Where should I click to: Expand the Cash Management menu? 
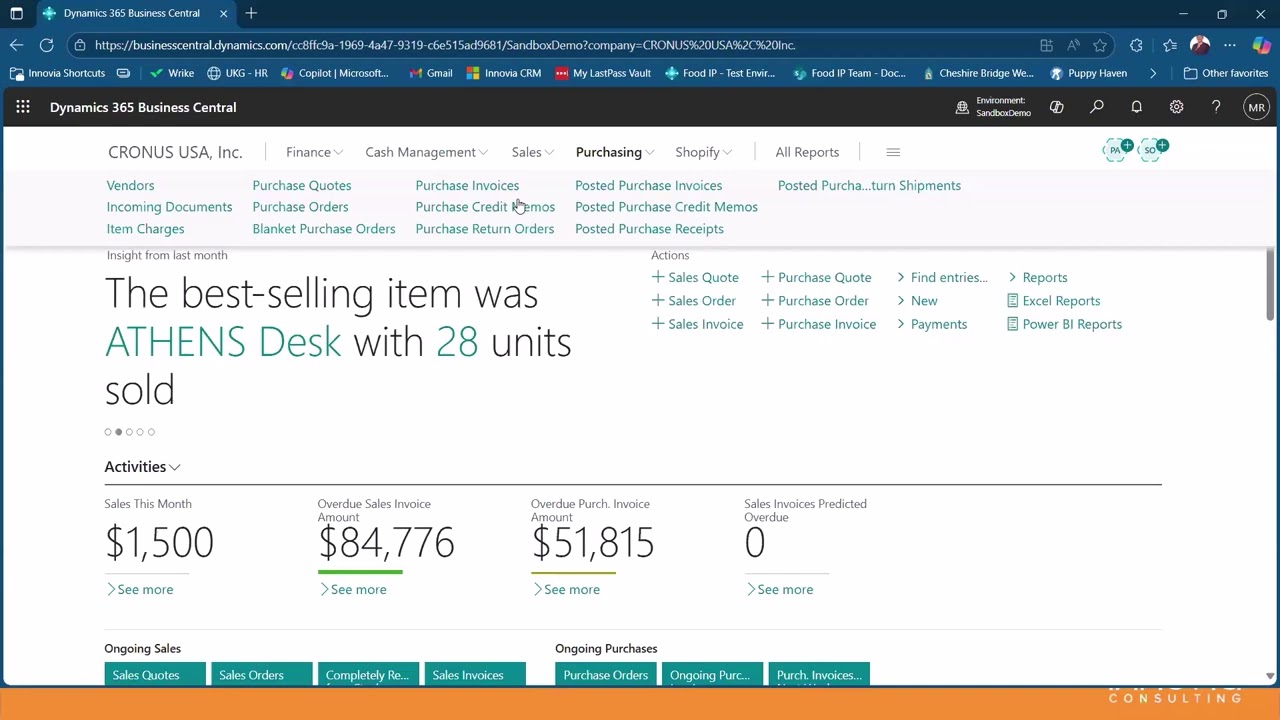point(426,152)
